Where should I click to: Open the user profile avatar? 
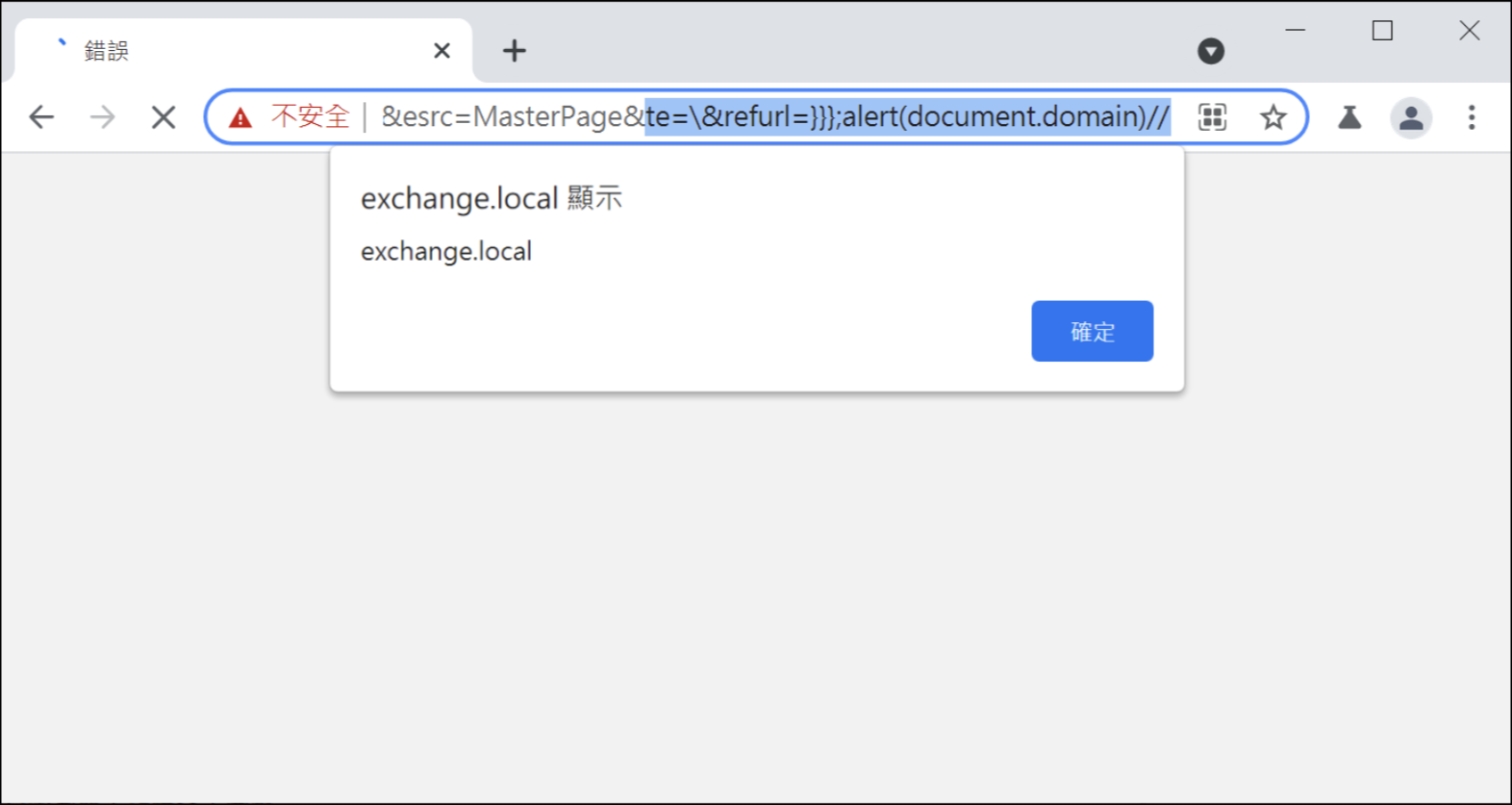pyautogui.click(x=1411, y=117)
